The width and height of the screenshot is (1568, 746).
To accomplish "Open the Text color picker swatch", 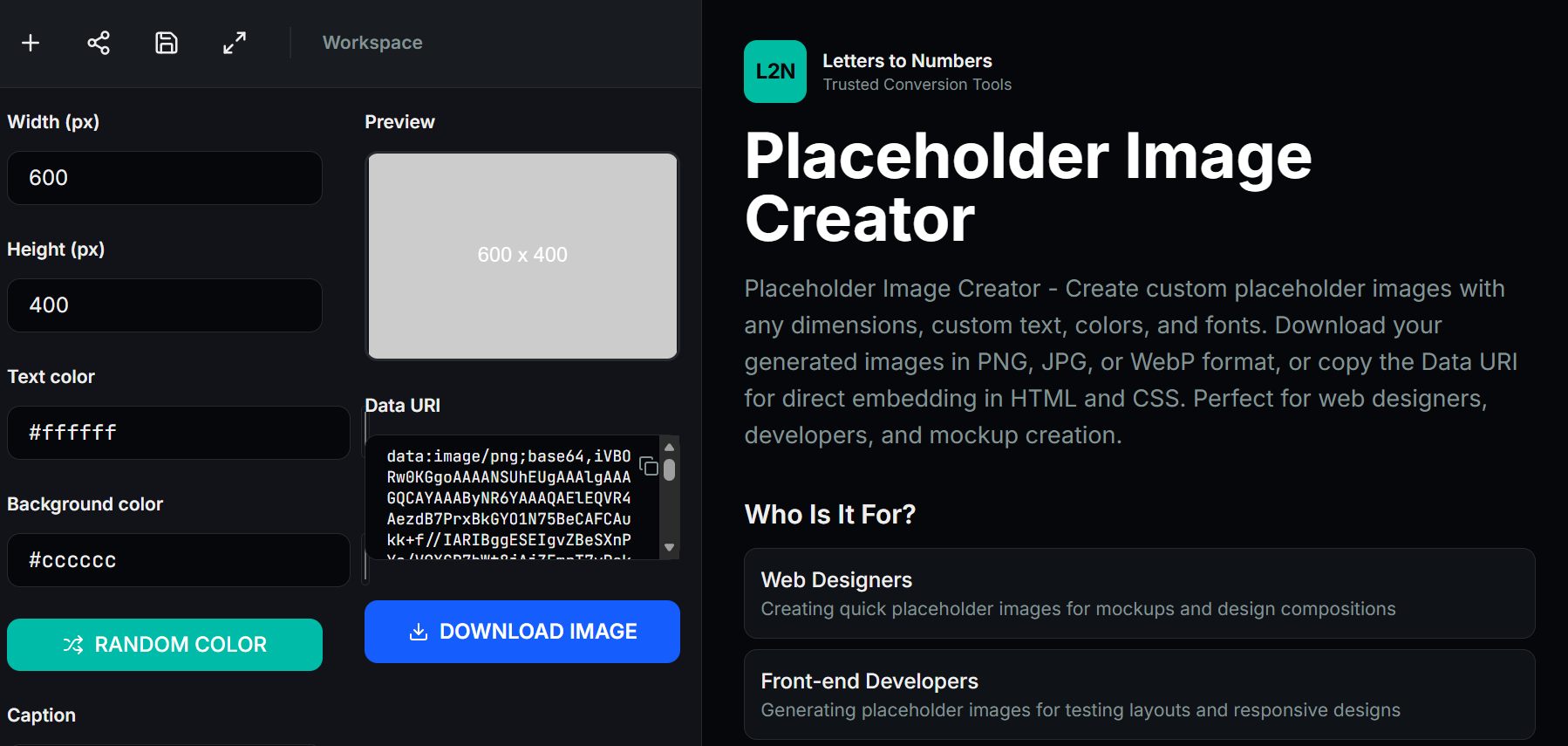I will [365, 433].
